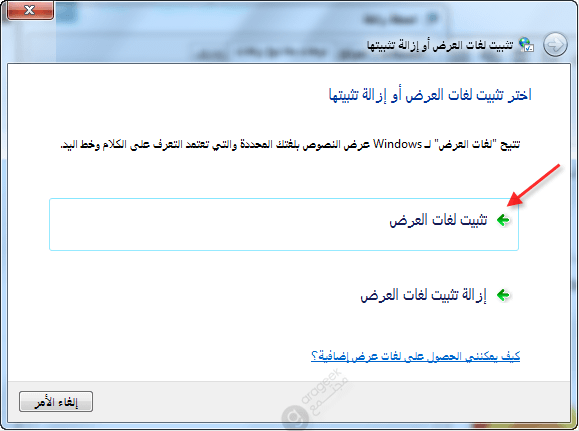Click green arrow beside إزالة تثبيت لغات العرض
This screenshot has height=431, width=579.
tap(503, 295)
